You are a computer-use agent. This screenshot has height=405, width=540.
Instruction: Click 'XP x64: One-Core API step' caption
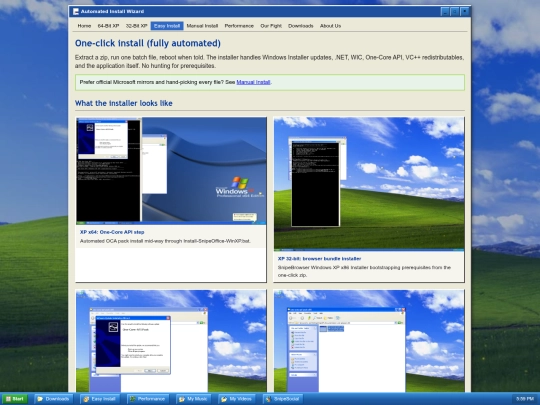112,232
